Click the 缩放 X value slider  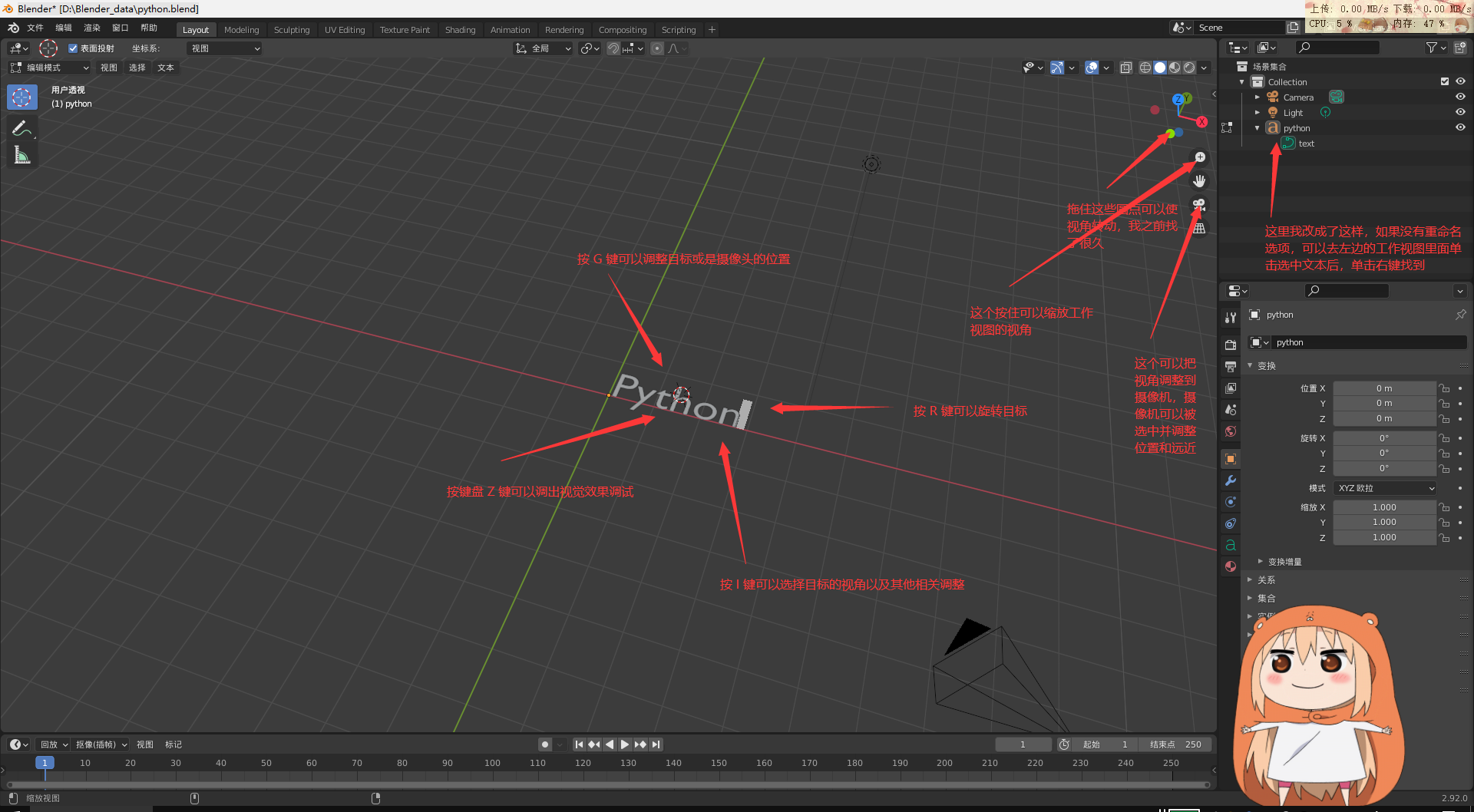[x=1384, y=507]
